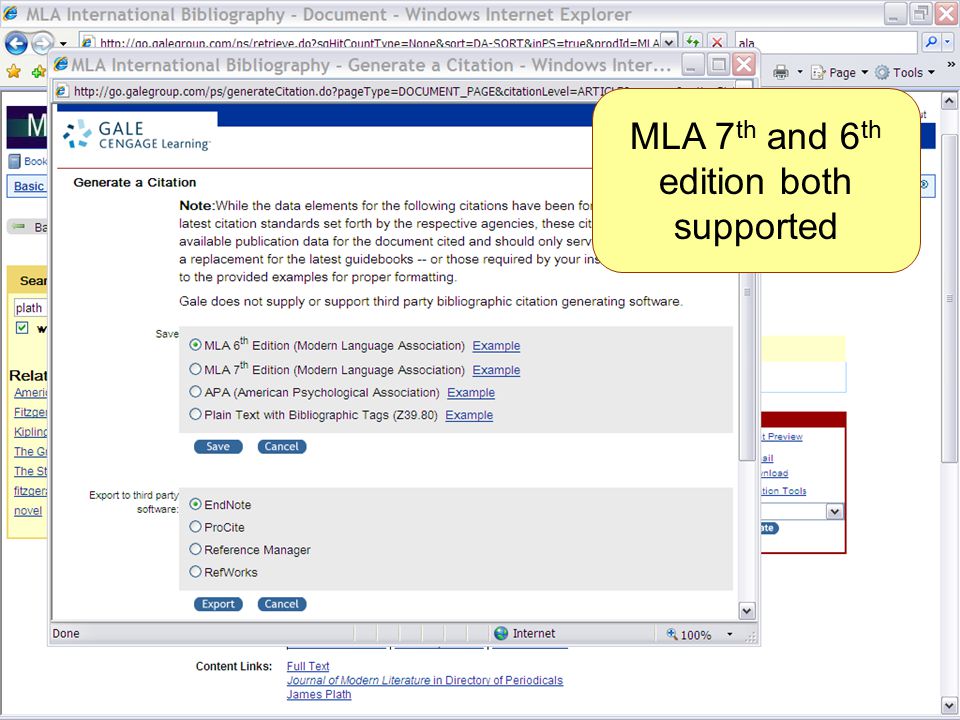Open the Basic search tab
This screenshot has width=960, height=720.
pyautogui.click(x=29, y=186)
